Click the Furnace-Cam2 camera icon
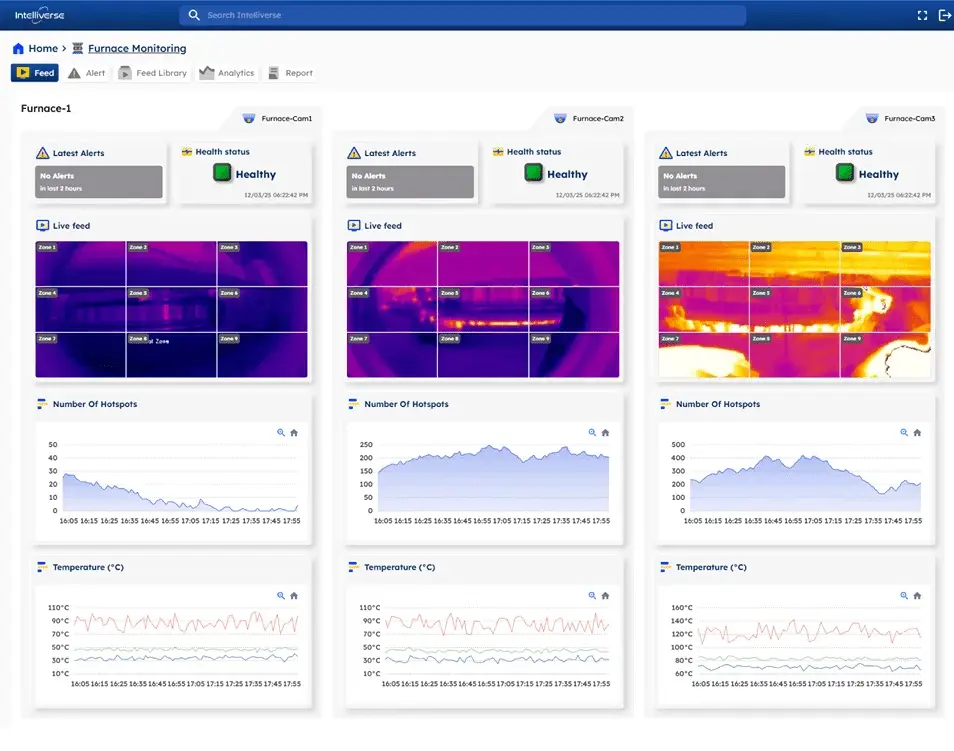Image resolution: width=954 pixels, height=751 pixels. [x=560, y=118]
